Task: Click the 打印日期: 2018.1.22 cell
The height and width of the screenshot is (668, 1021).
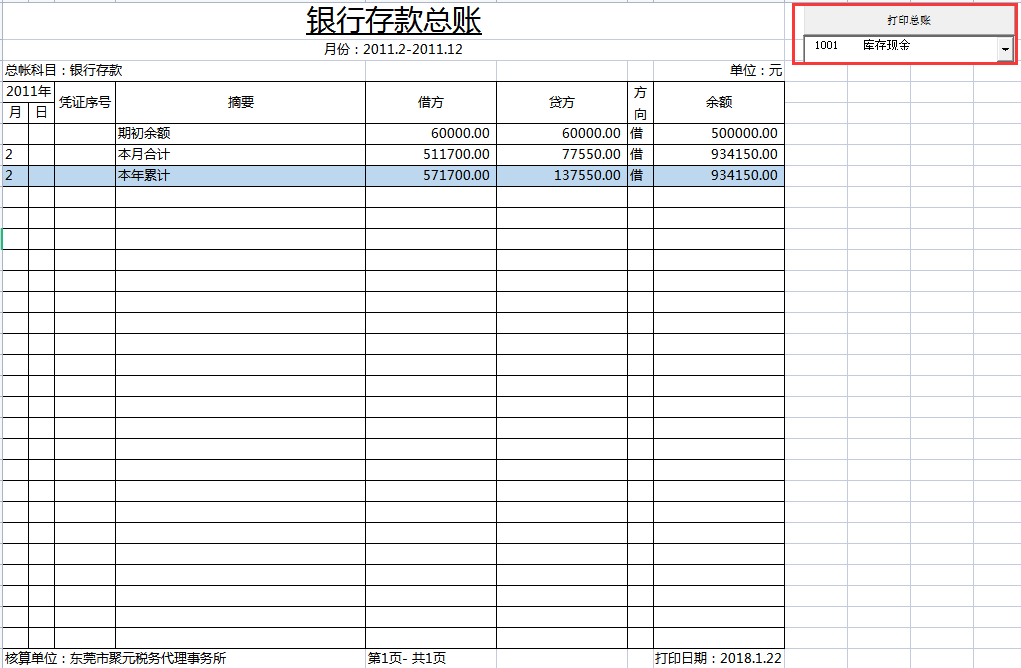Action: click(718, 658)
